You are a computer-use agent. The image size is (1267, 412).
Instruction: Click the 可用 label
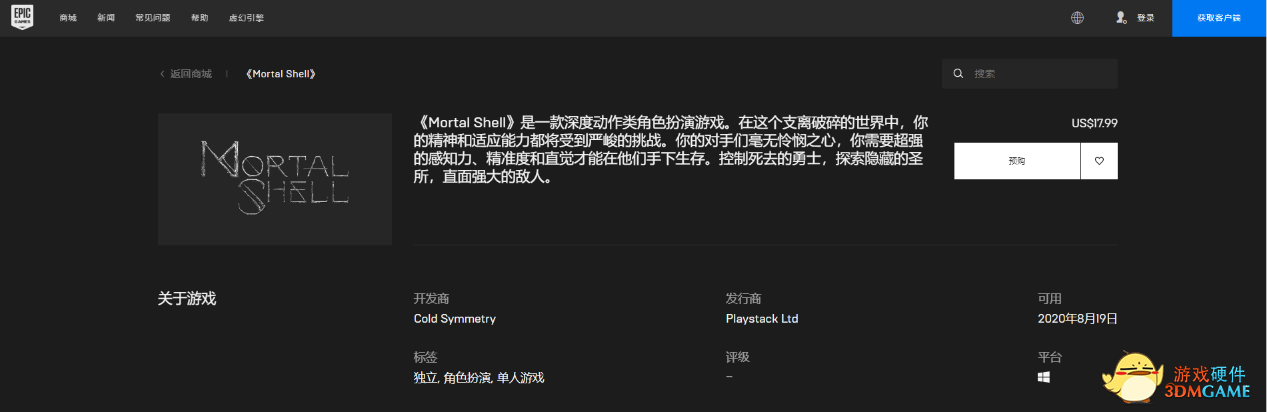click(x=1050, y=298)
